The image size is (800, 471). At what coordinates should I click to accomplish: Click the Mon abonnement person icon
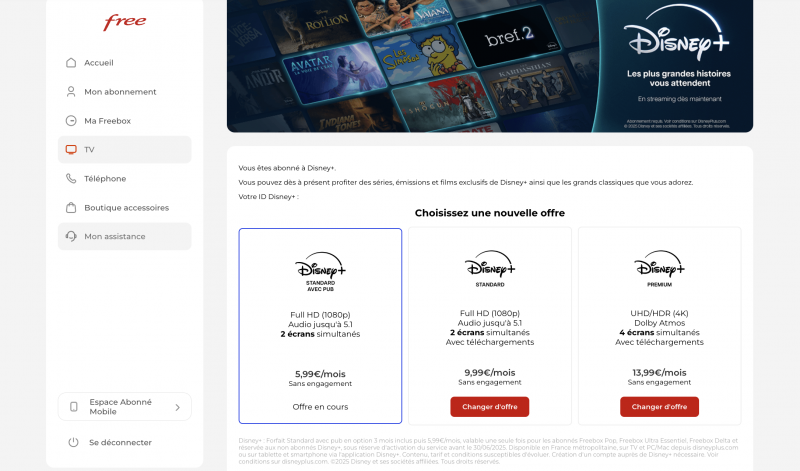(x=71, y=92)
